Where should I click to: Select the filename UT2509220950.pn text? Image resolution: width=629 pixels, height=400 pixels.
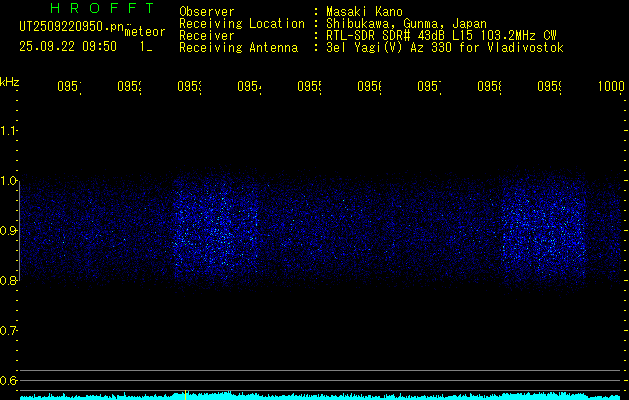tap(72, 27)
